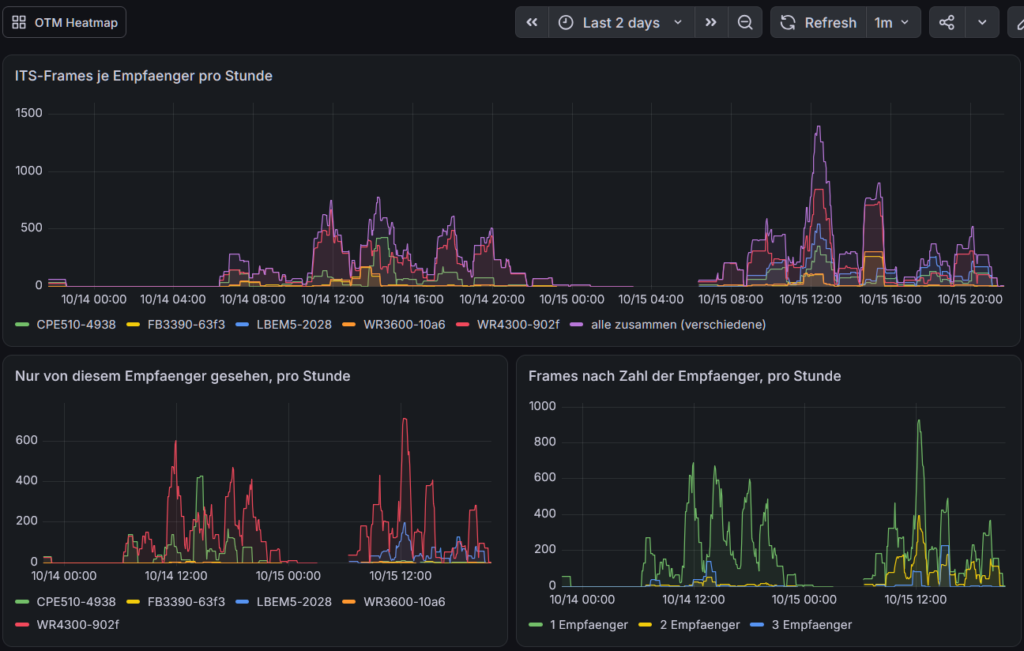Click the 600 y-axis value in bottom-left chart
The image size is (1024, 651).
coord(26,440)
